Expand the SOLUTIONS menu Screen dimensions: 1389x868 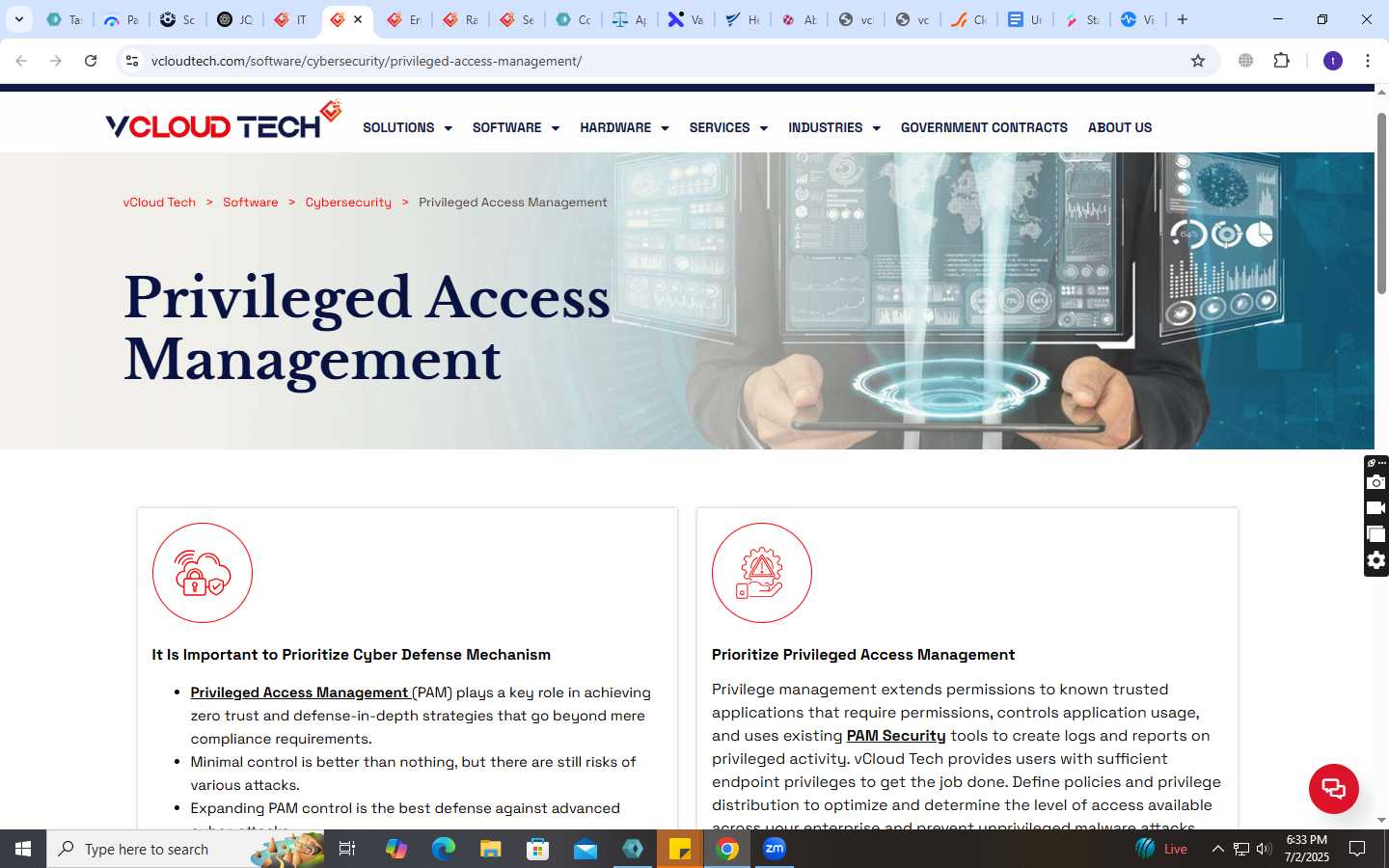pyautogui.click(x=407, y=127)
